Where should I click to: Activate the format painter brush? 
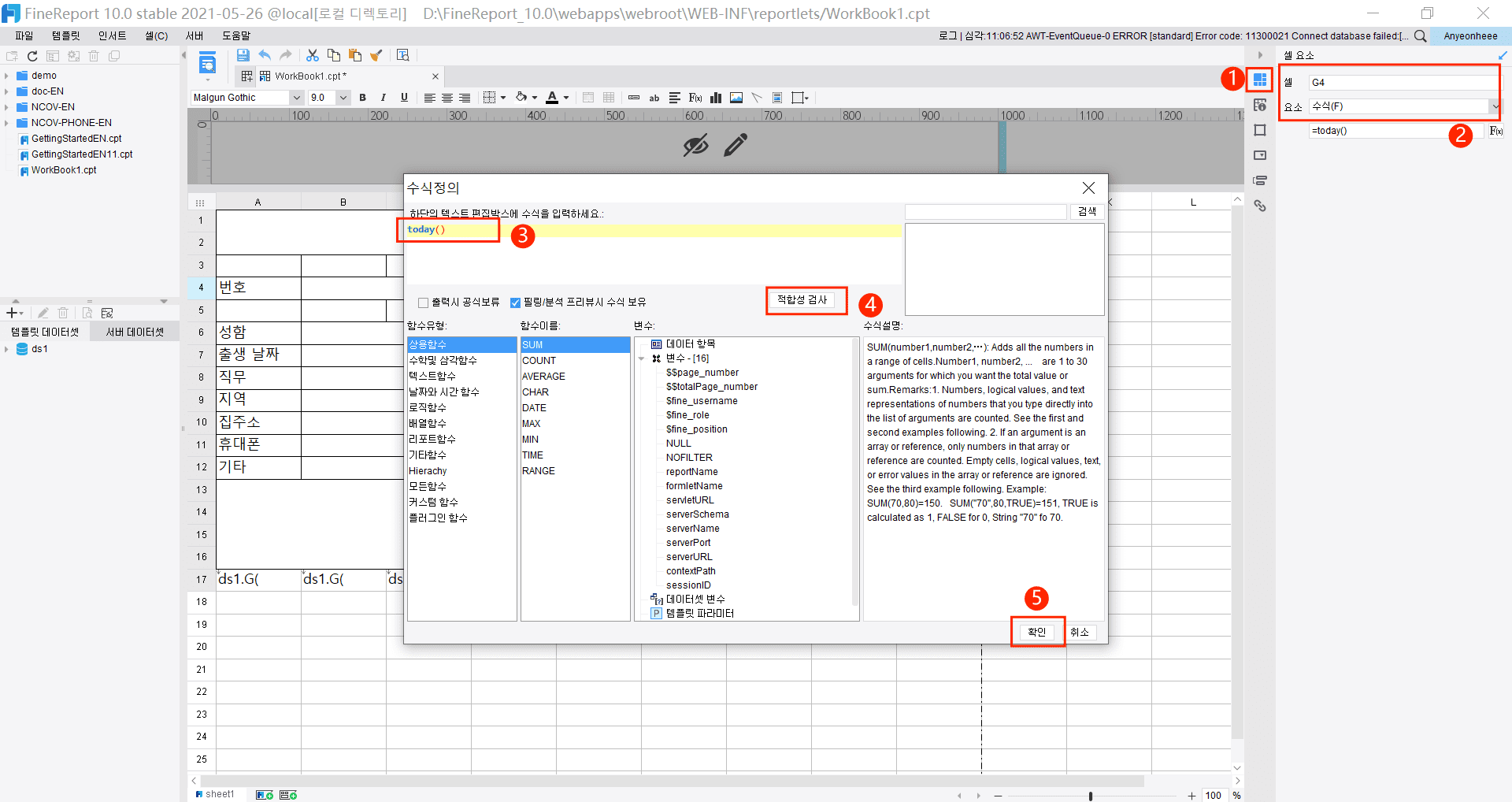376,55
